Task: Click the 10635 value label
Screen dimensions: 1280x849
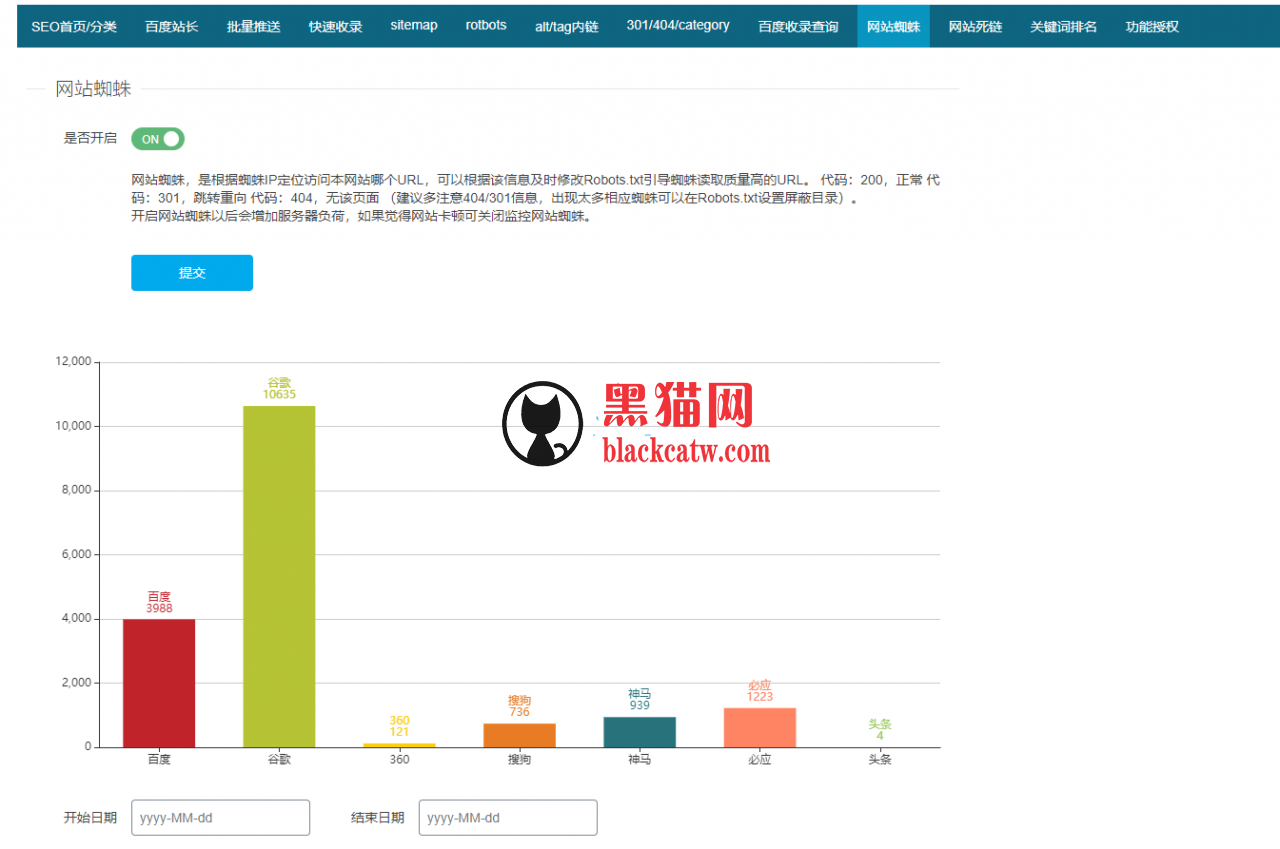Action: pos(279,394)
